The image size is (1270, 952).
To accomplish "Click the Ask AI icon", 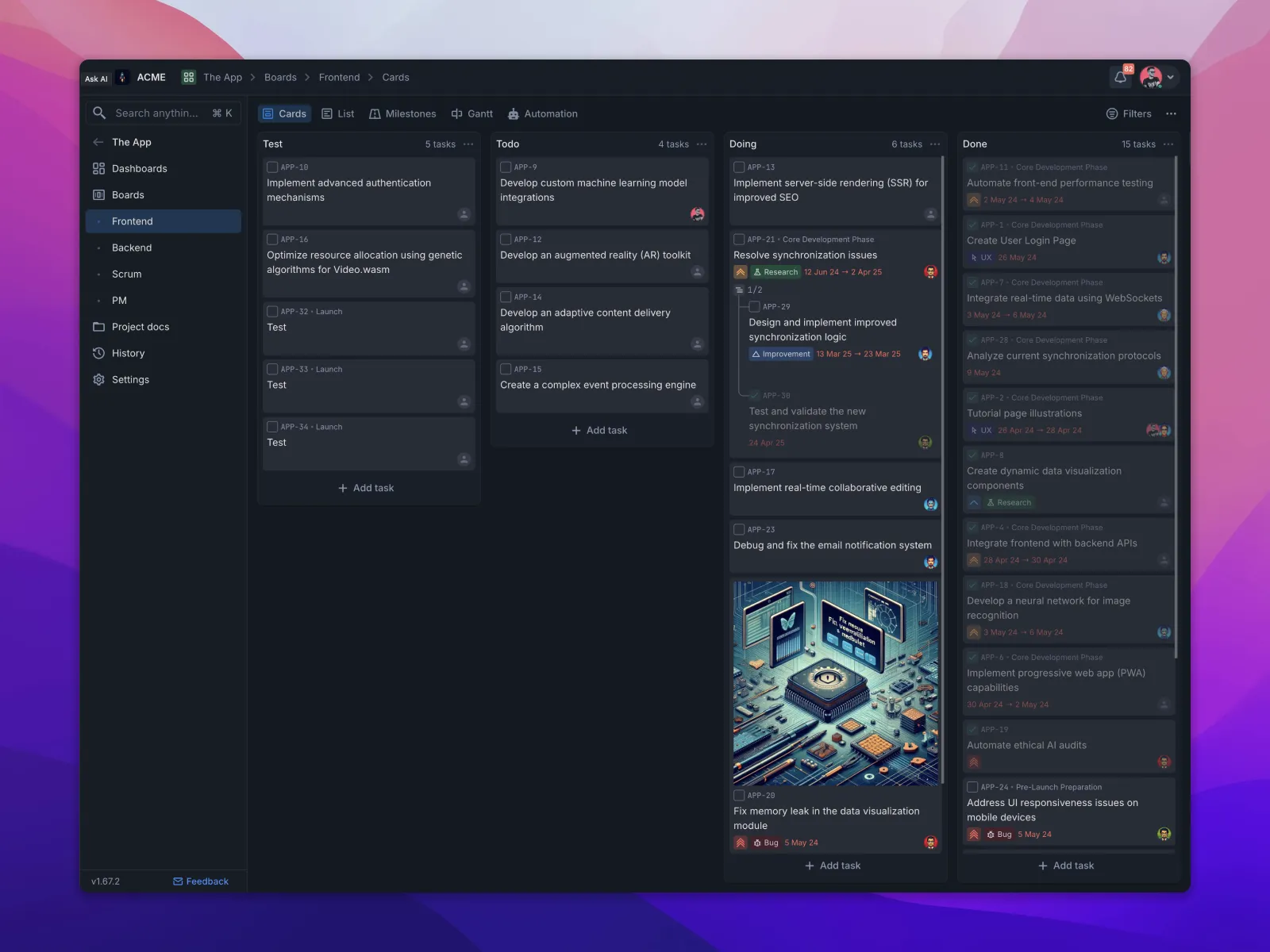I will point(96,79).
